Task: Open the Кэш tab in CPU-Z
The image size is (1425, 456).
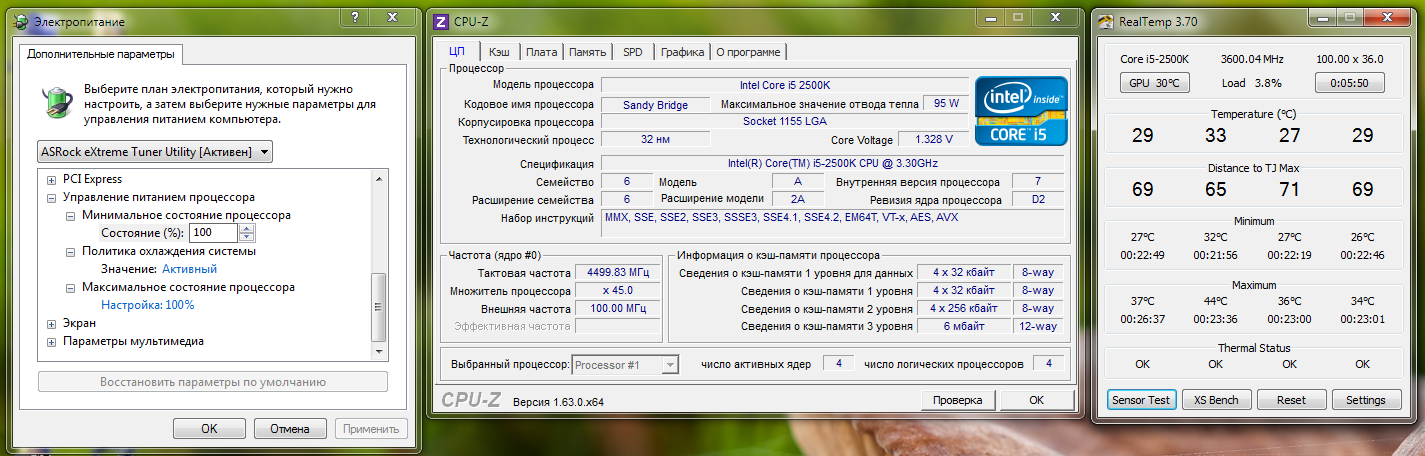Action: tap(498, 52)
